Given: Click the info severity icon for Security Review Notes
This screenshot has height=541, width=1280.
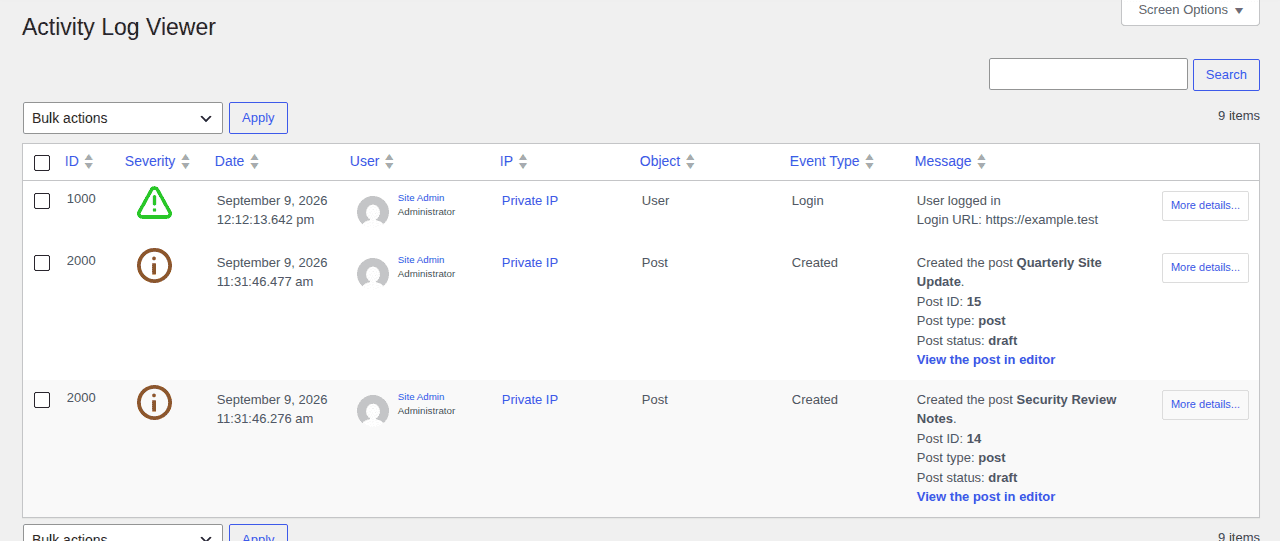Looking at the screenshot, I should coord(154,402).
